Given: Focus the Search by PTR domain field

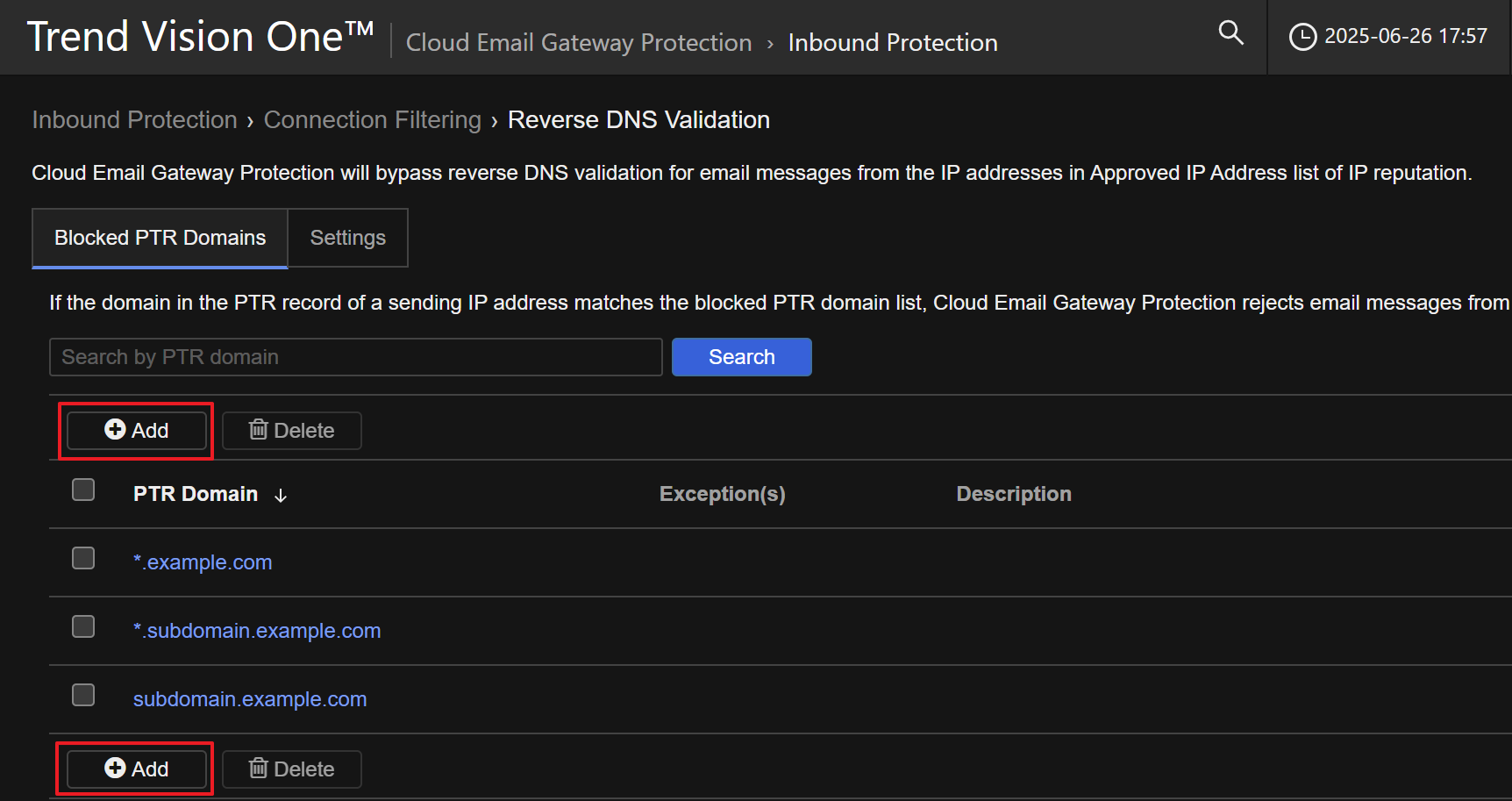Looking at the screenshot, I should click(356, 357).
